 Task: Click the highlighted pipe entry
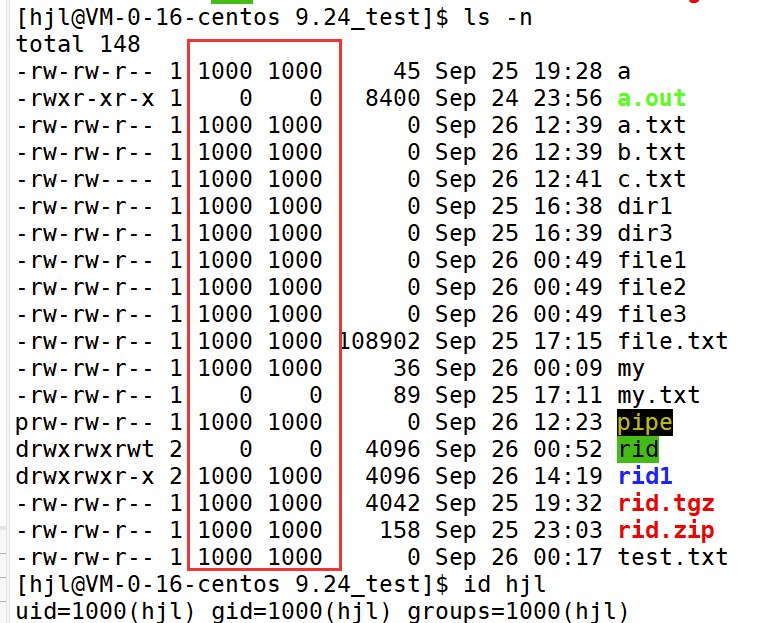point(645,423)
